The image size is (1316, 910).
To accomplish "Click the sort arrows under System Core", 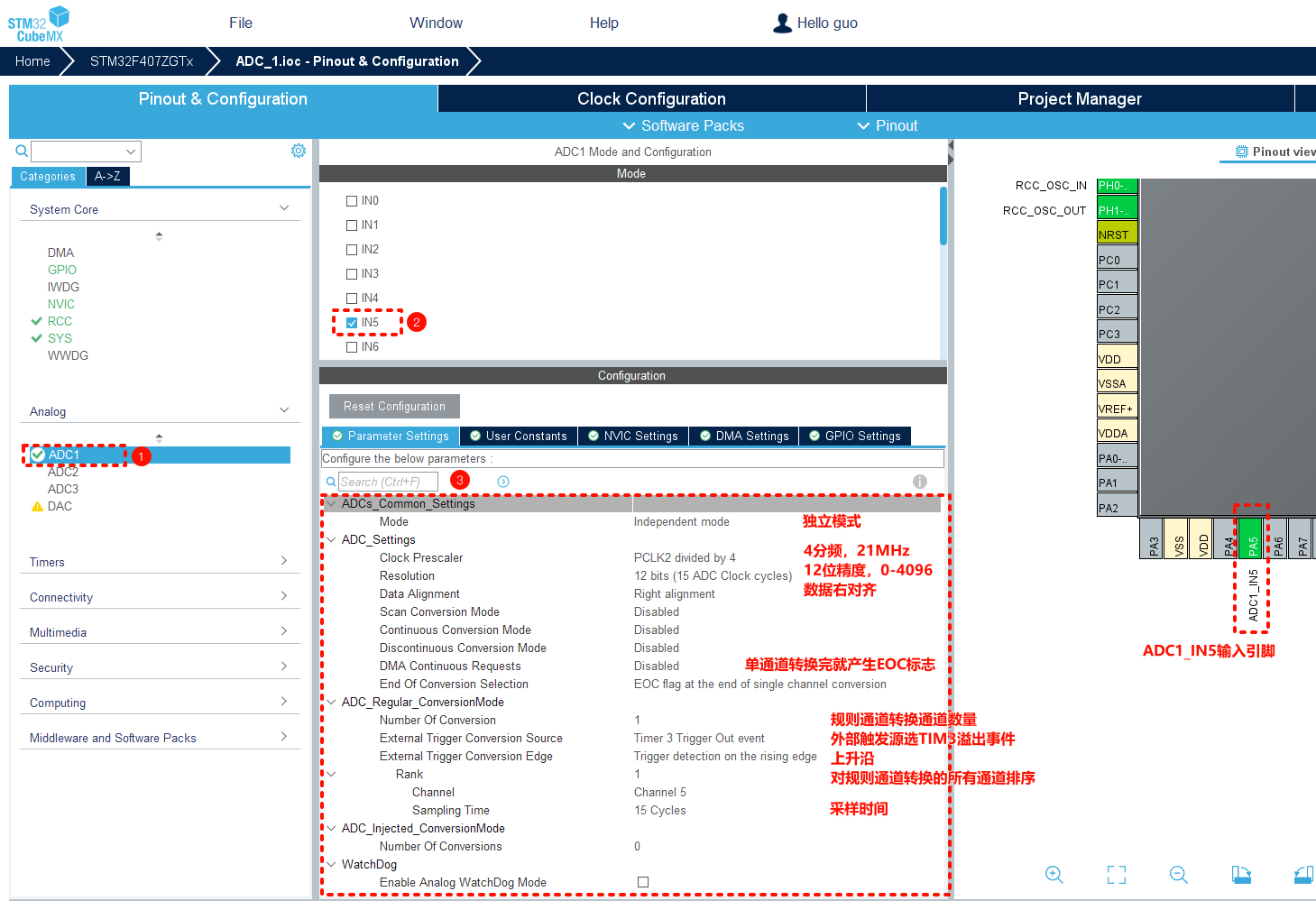I will tap(159, 235).
